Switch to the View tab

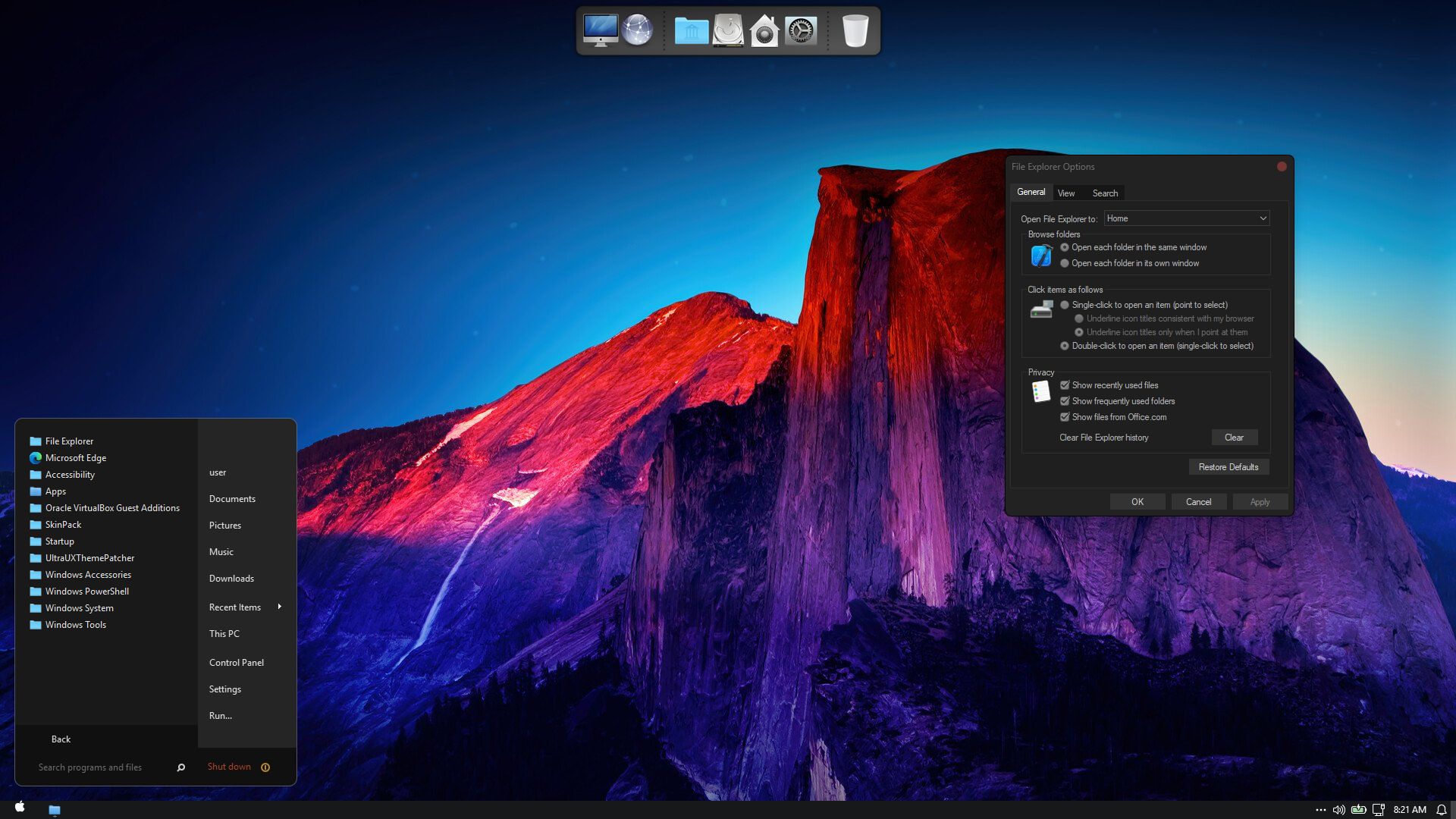coord(1065,193)
